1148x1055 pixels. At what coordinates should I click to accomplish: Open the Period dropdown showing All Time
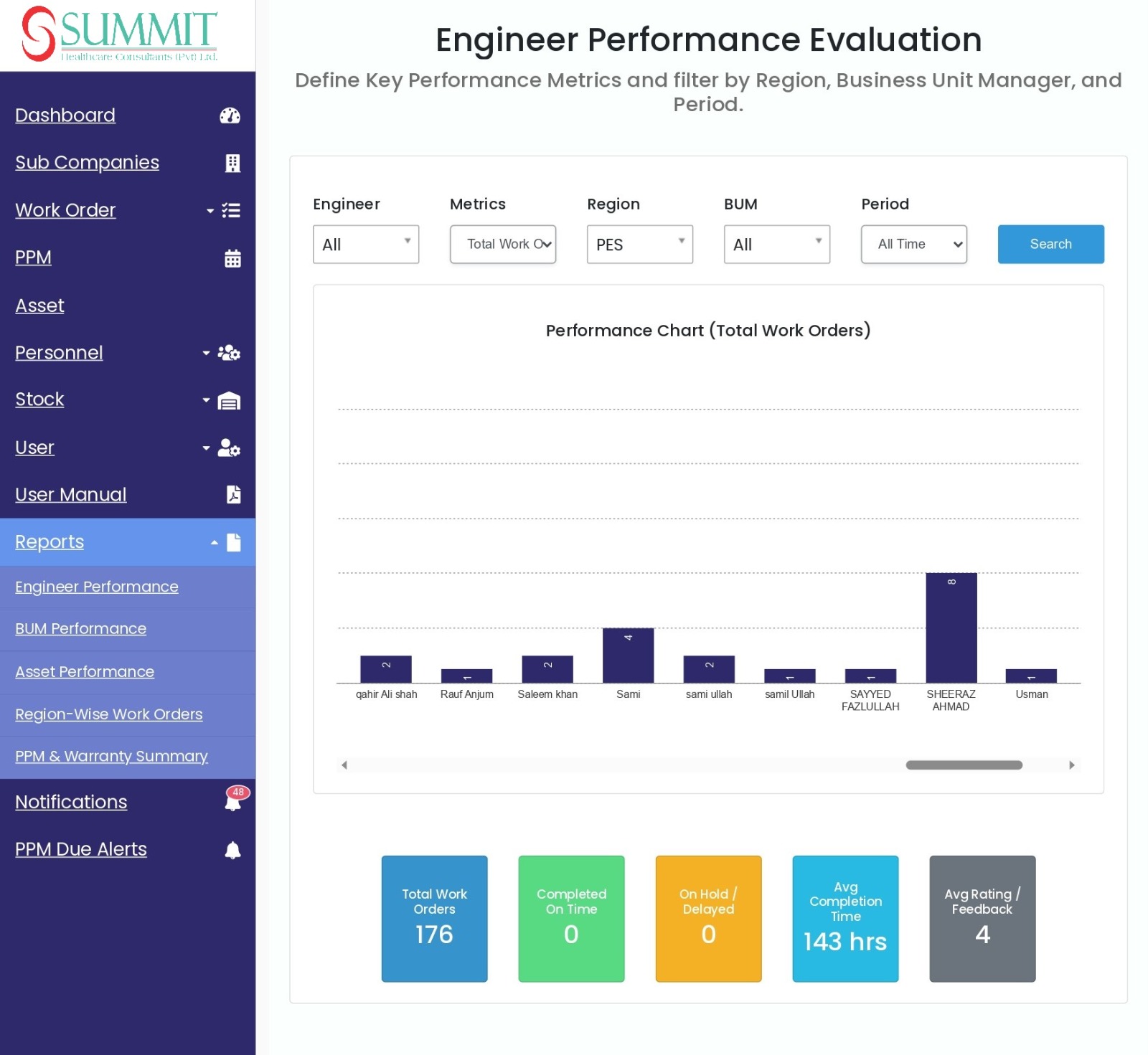(x=914, y=245)
